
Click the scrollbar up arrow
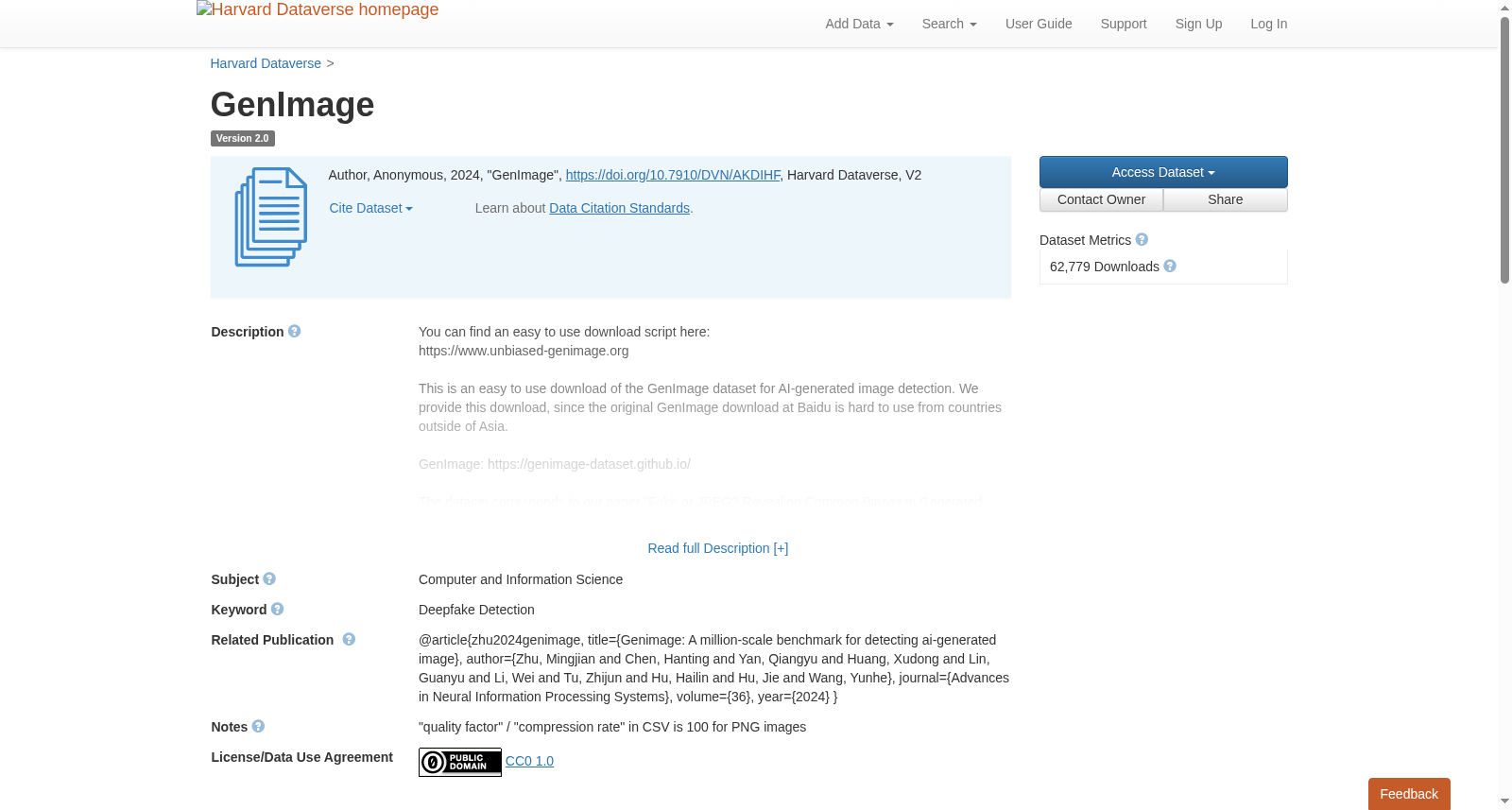click(1504, 8)
